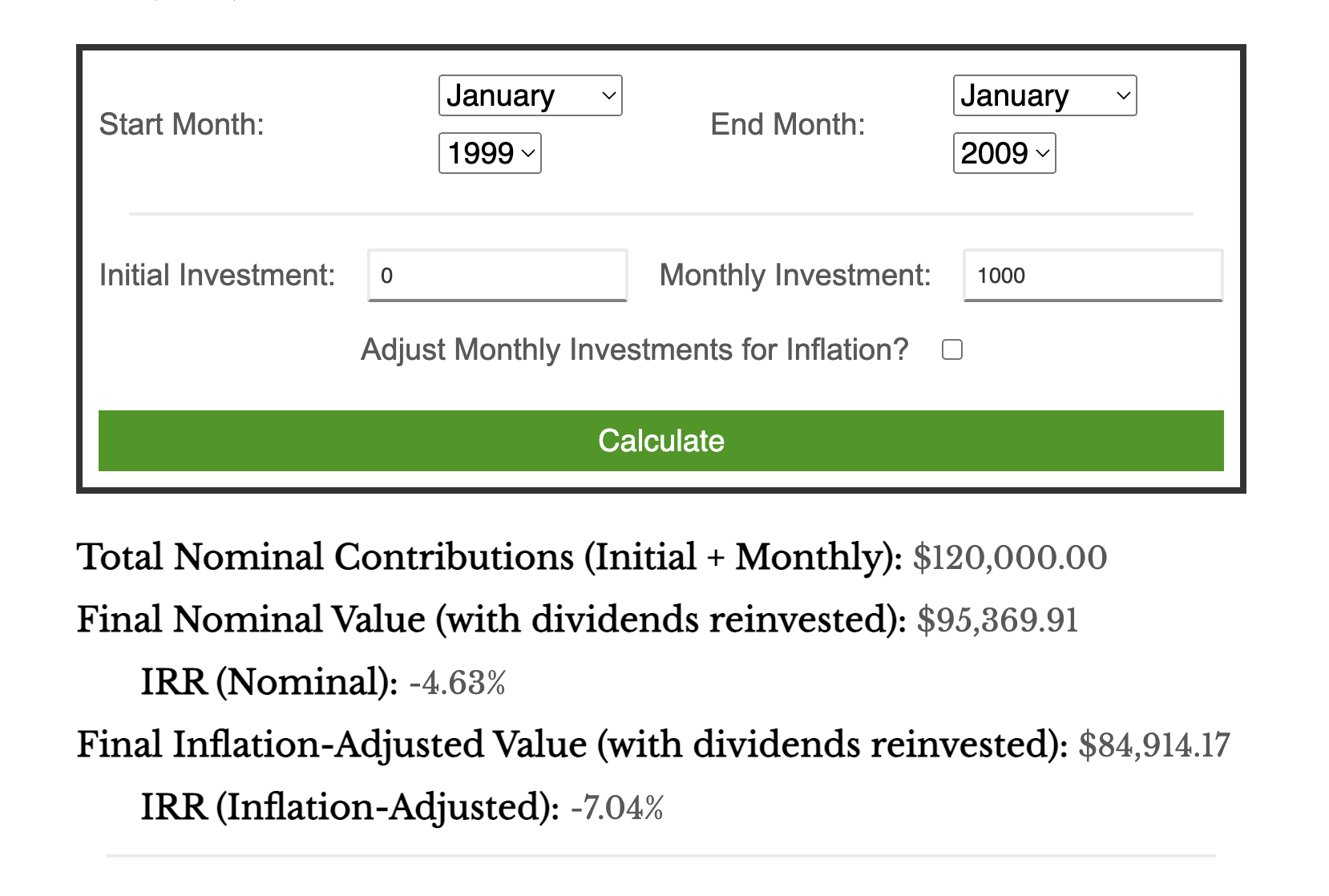
Task: Click the IRR (Inflation-Adjusted) label text
Action: point(349,808)
